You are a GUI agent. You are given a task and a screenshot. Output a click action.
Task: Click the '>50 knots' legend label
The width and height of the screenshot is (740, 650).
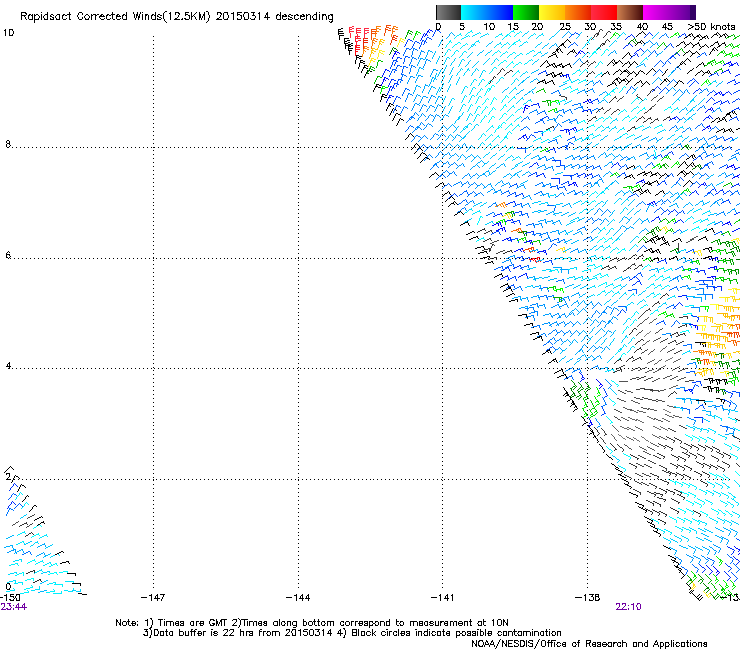coord(711,27)
